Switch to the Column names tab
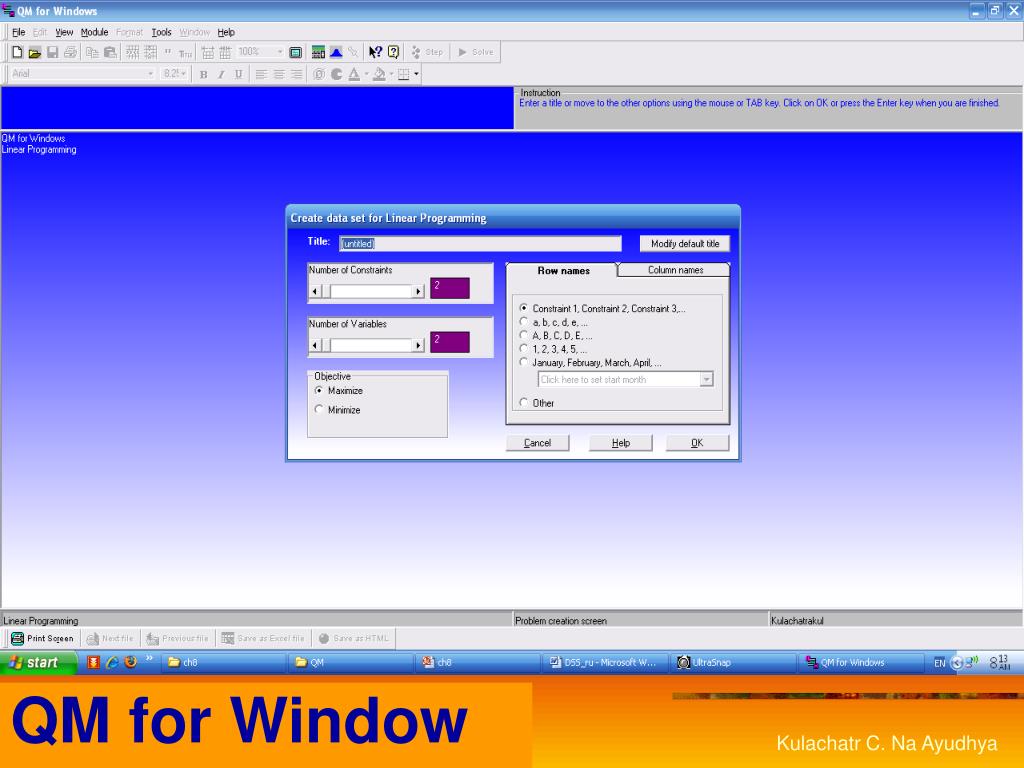1024x768 pixels. (x=675, y=270)
